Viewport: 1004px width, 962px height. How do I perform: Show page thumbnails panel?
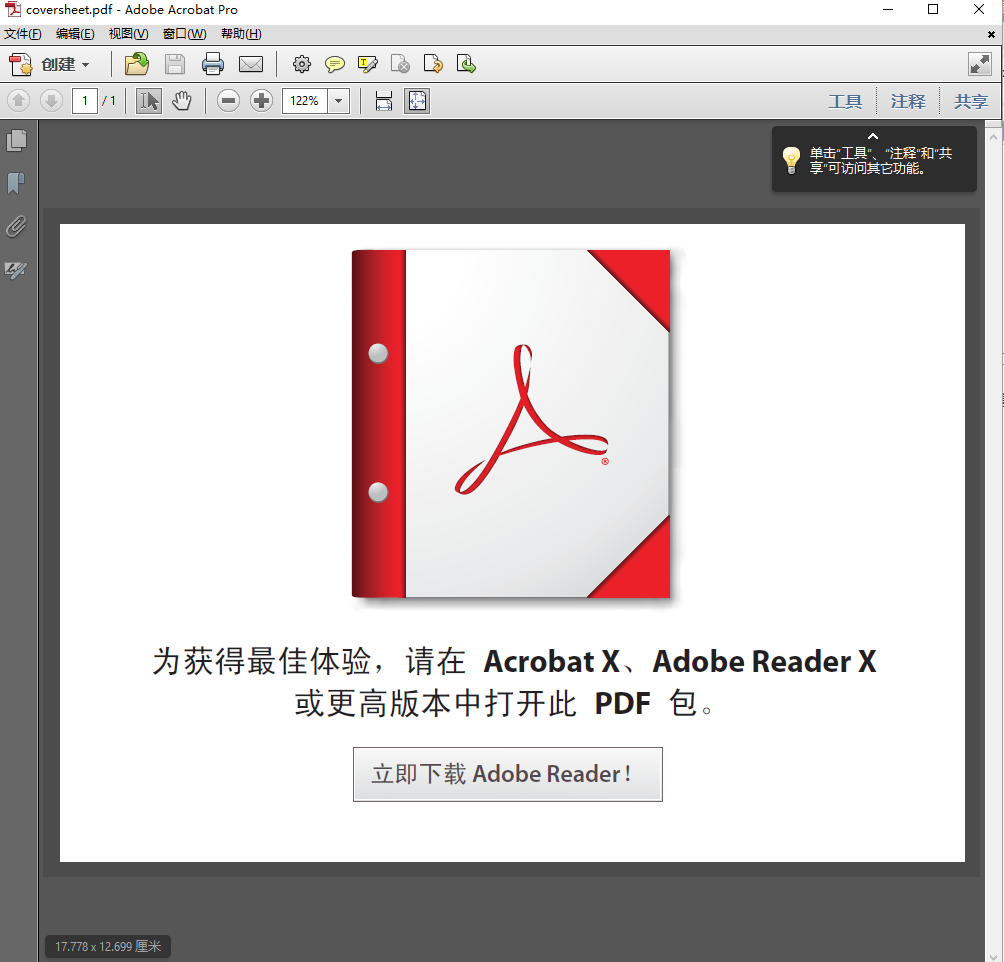click(x=17, y=140)
